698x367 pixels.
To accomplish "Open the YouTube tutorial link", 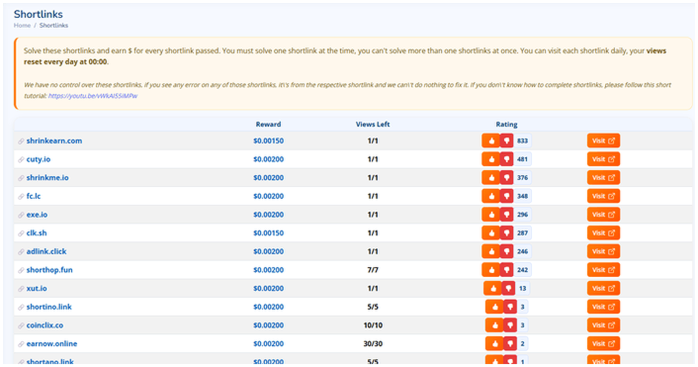I will 93,96.
